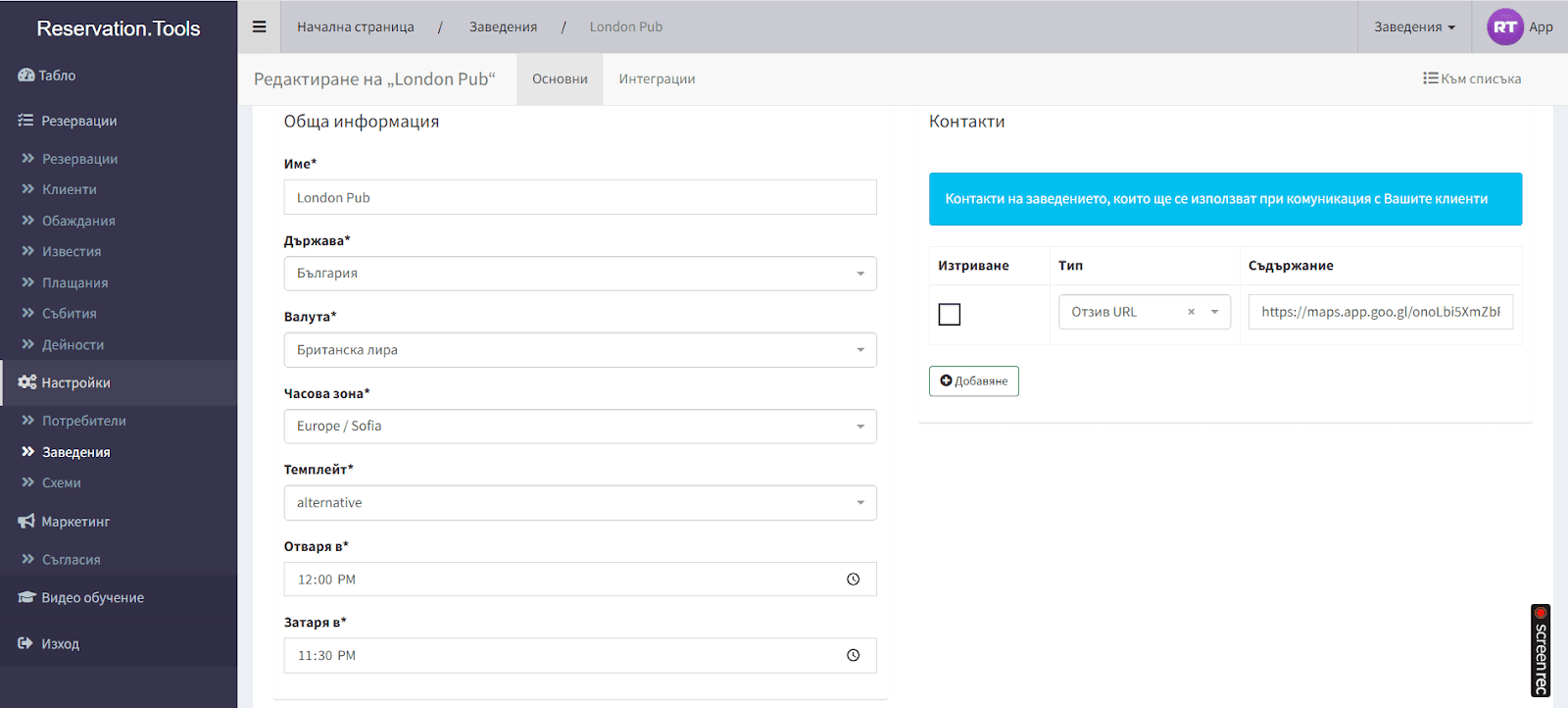Image resolution: width=1568 pixels, height=708 pixels.
Task: Click the hamburger menu icon
Action: pos(259,26)
